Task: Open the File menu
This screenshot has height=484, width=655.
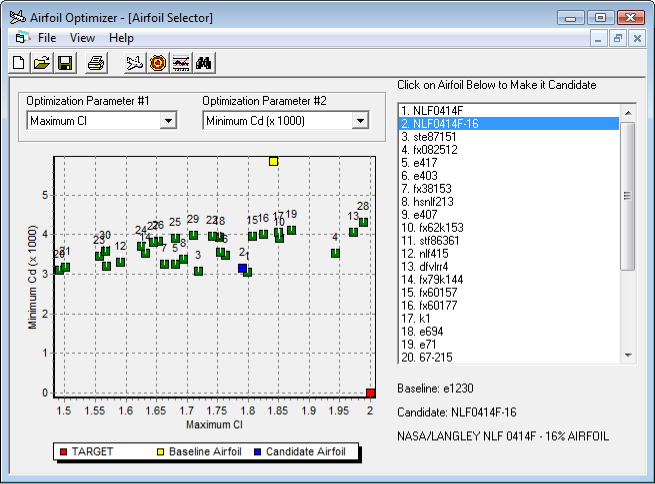Action: (x=47, y=38)
